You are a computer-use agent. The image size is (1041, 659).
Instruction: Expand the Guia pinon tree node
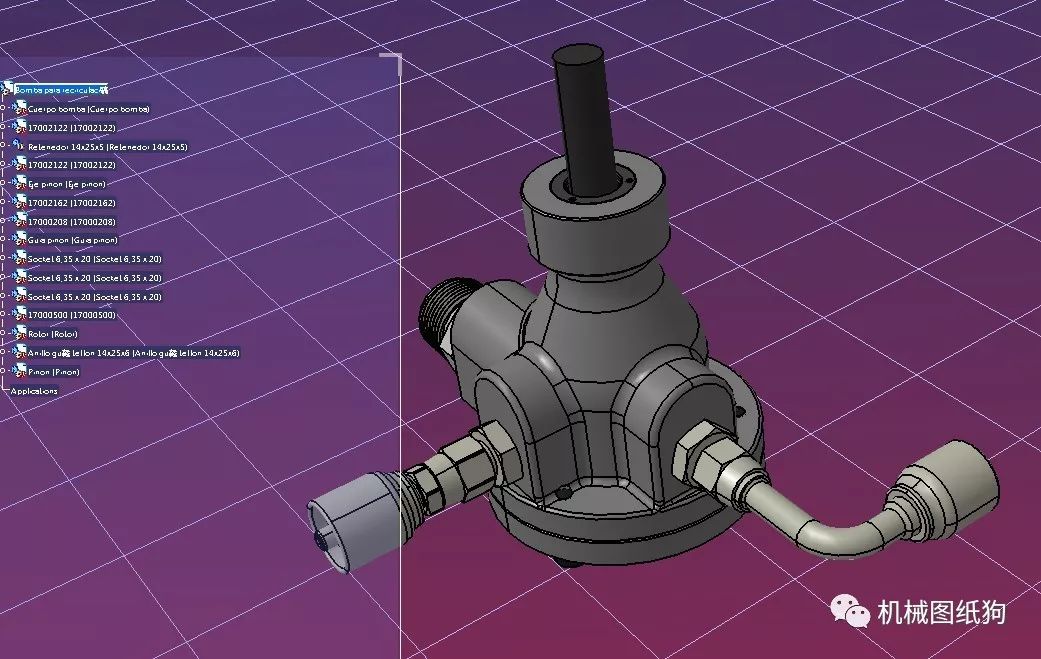[3, 239]
